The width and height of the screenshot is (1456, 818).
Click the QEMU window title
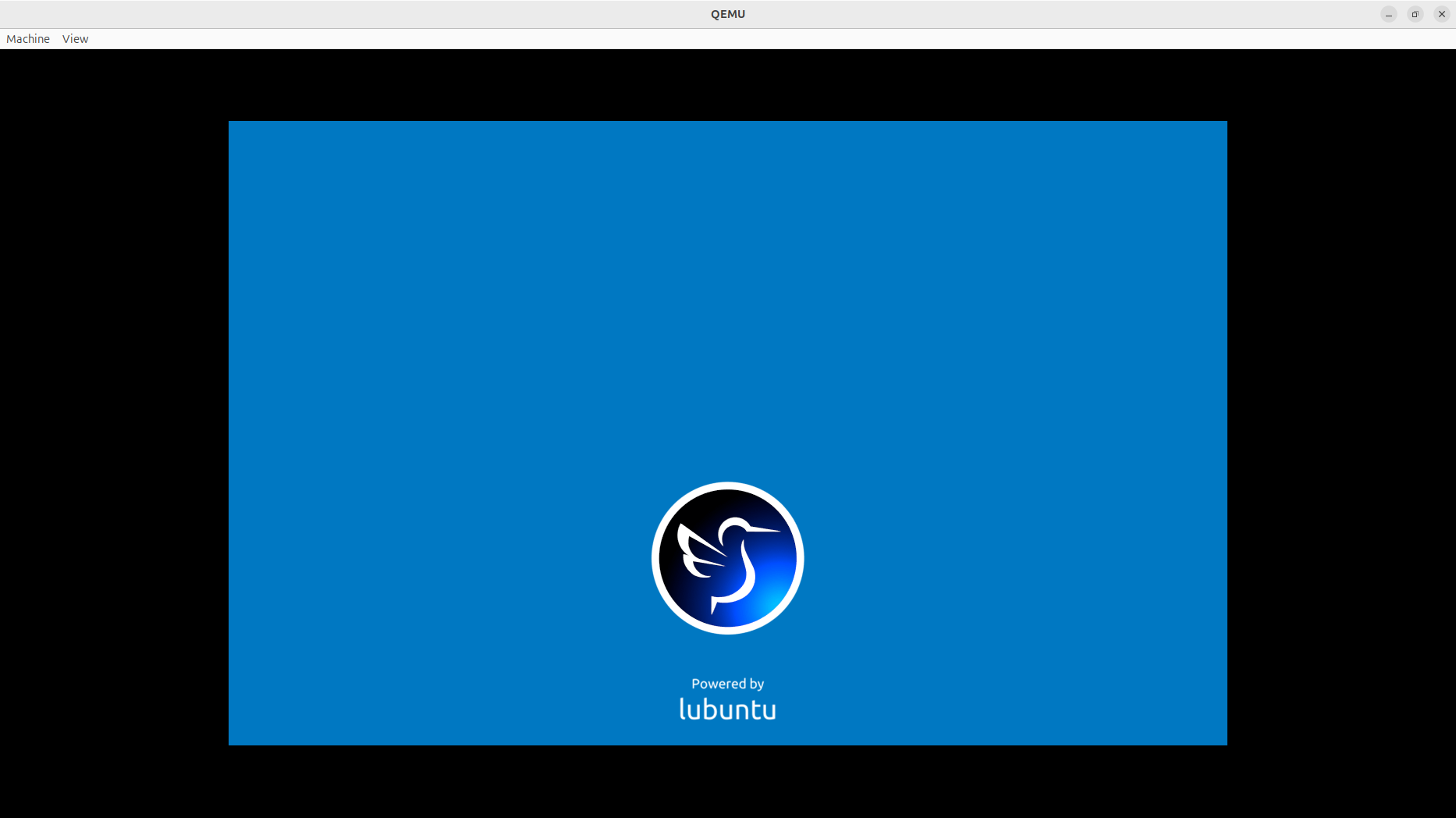coord(728,14)
